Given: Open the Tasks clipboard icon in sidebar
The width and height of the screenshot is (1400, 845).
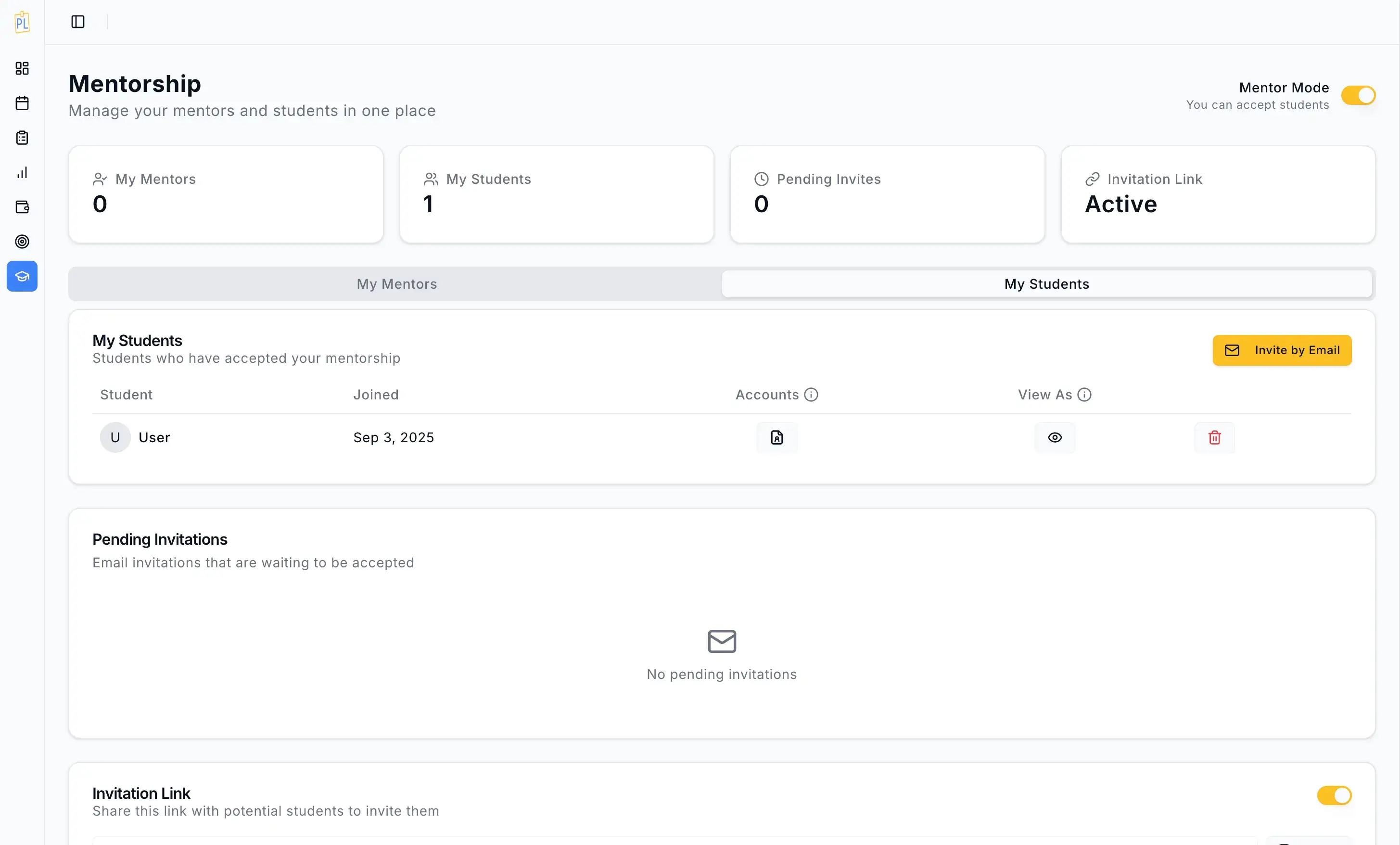Looking at the screenshot, I should coord(22,138).
